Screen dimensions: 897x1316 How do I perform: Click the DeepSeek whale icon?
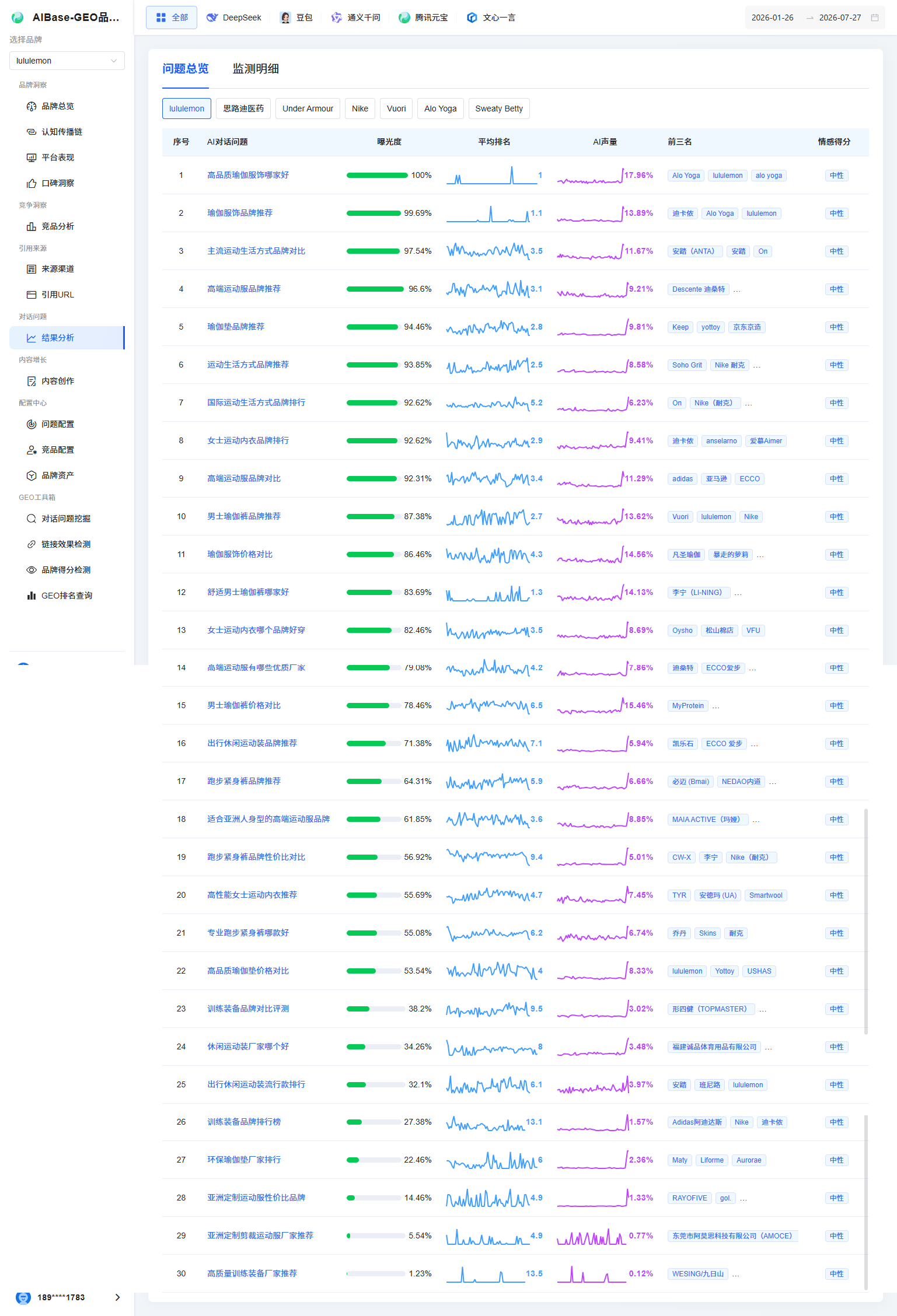(x=212, y=17)
